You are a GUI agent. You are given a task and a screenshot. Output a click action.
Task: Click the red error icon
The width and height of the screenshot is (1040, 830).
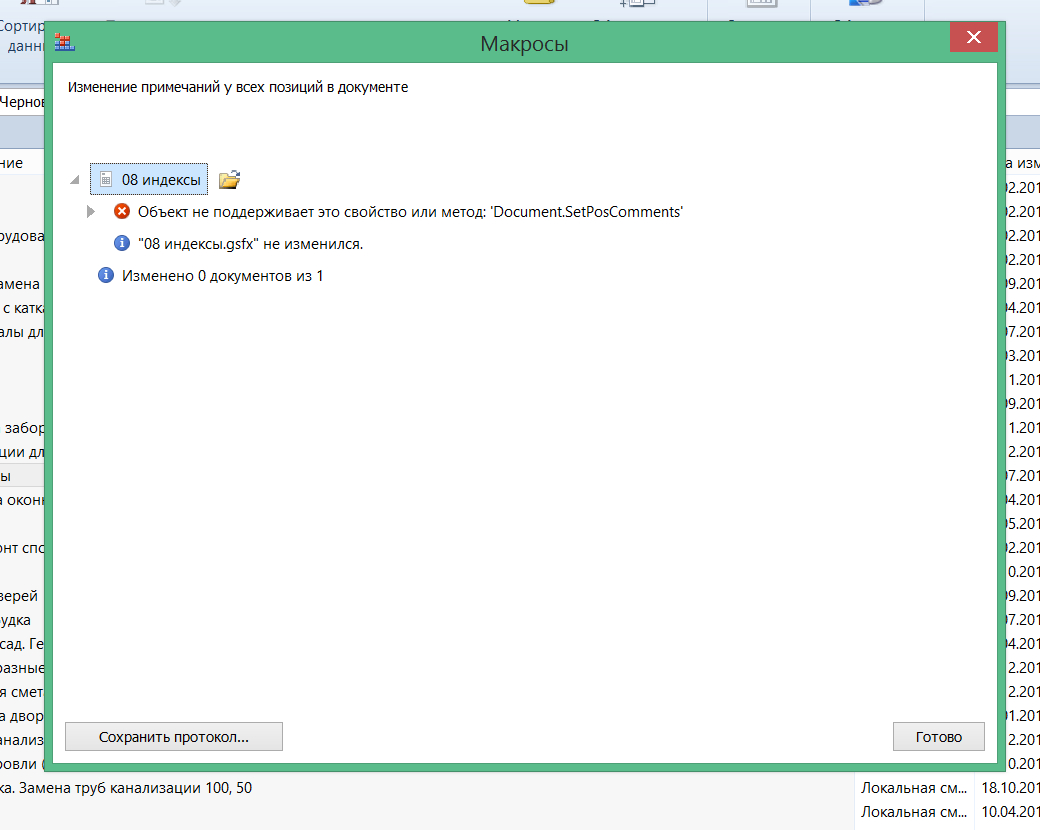pos(122,211)
